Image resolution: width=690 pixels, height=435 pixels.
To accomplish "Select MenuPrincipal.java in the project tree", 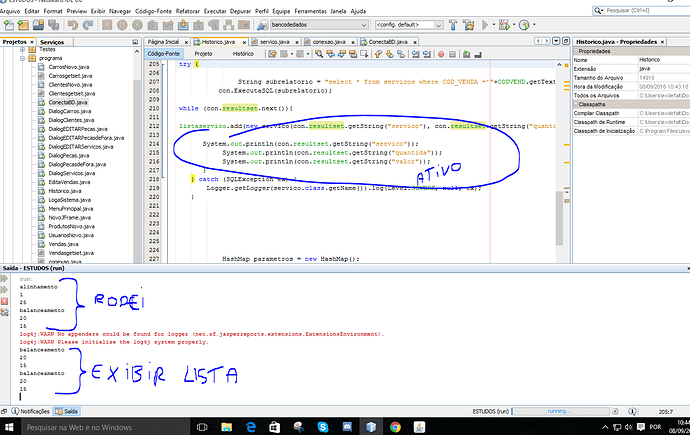I will coord(70,208).
